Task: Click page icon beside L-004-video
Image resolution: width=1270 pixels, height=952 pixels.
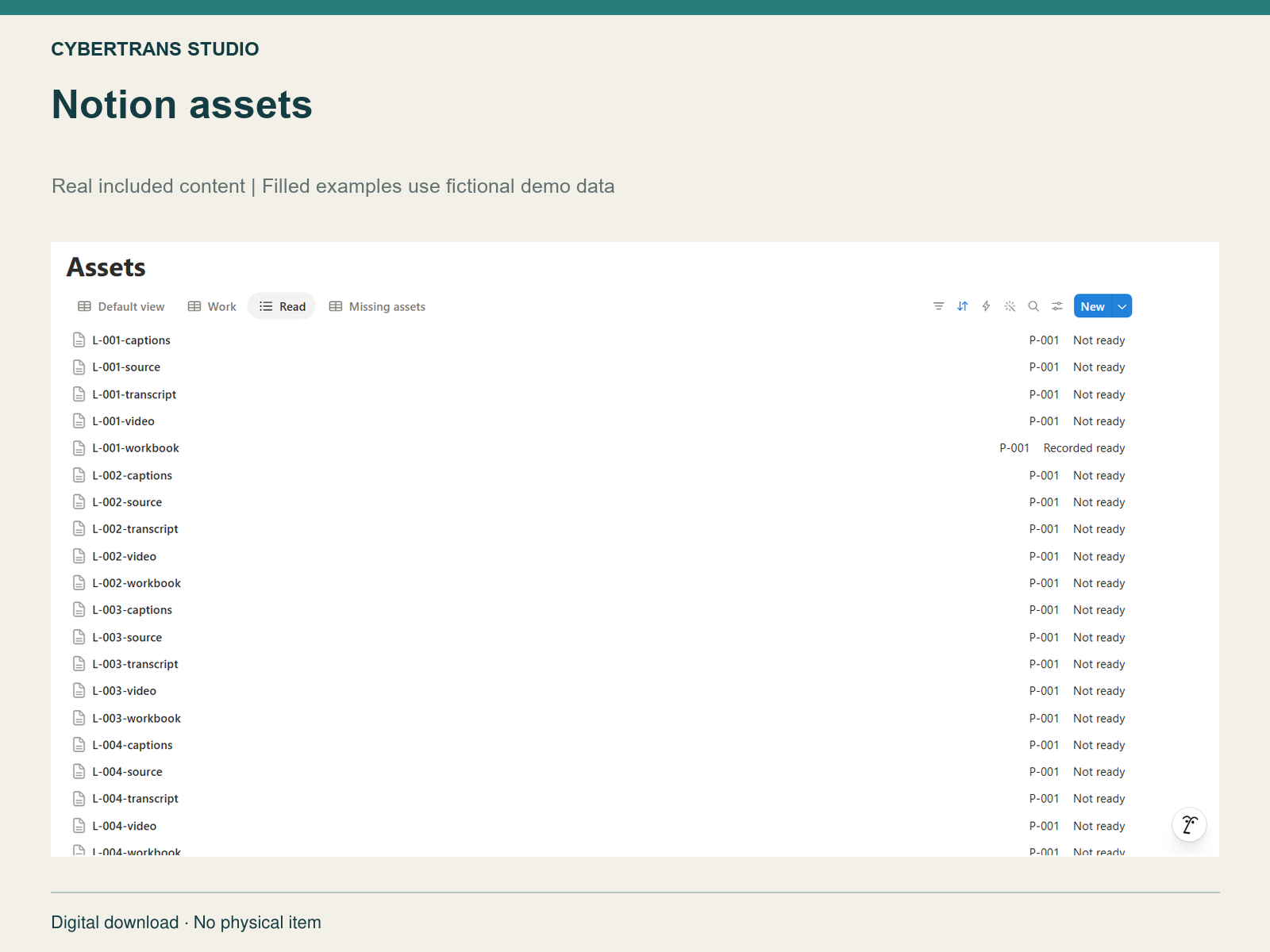Action: point(79,826)
